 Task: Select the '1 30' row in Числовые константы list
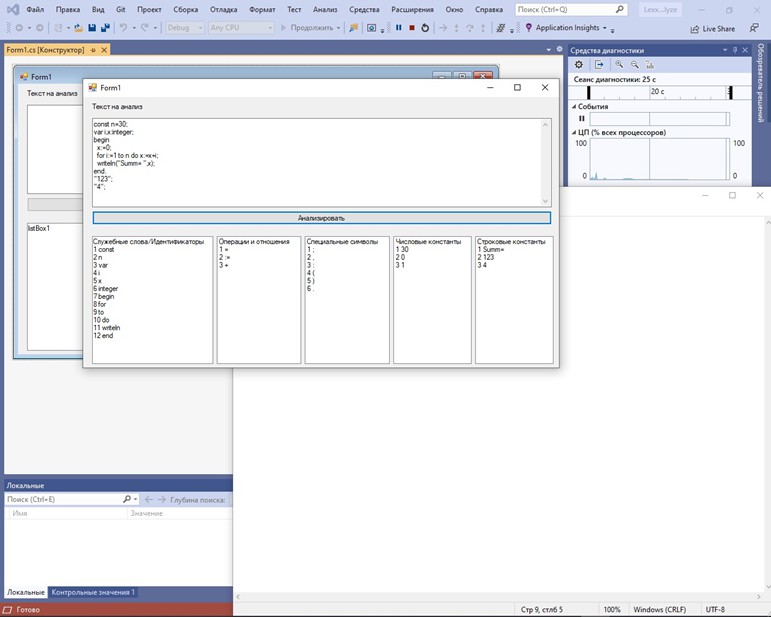(432, 249)
